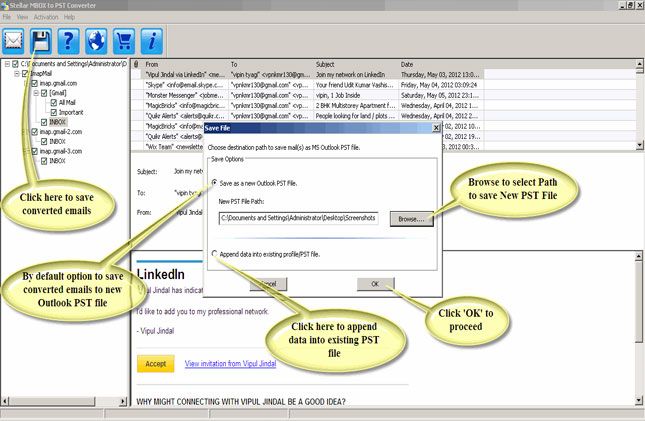
Task: Click the New PST File Path field
Action: coord(299,218)
